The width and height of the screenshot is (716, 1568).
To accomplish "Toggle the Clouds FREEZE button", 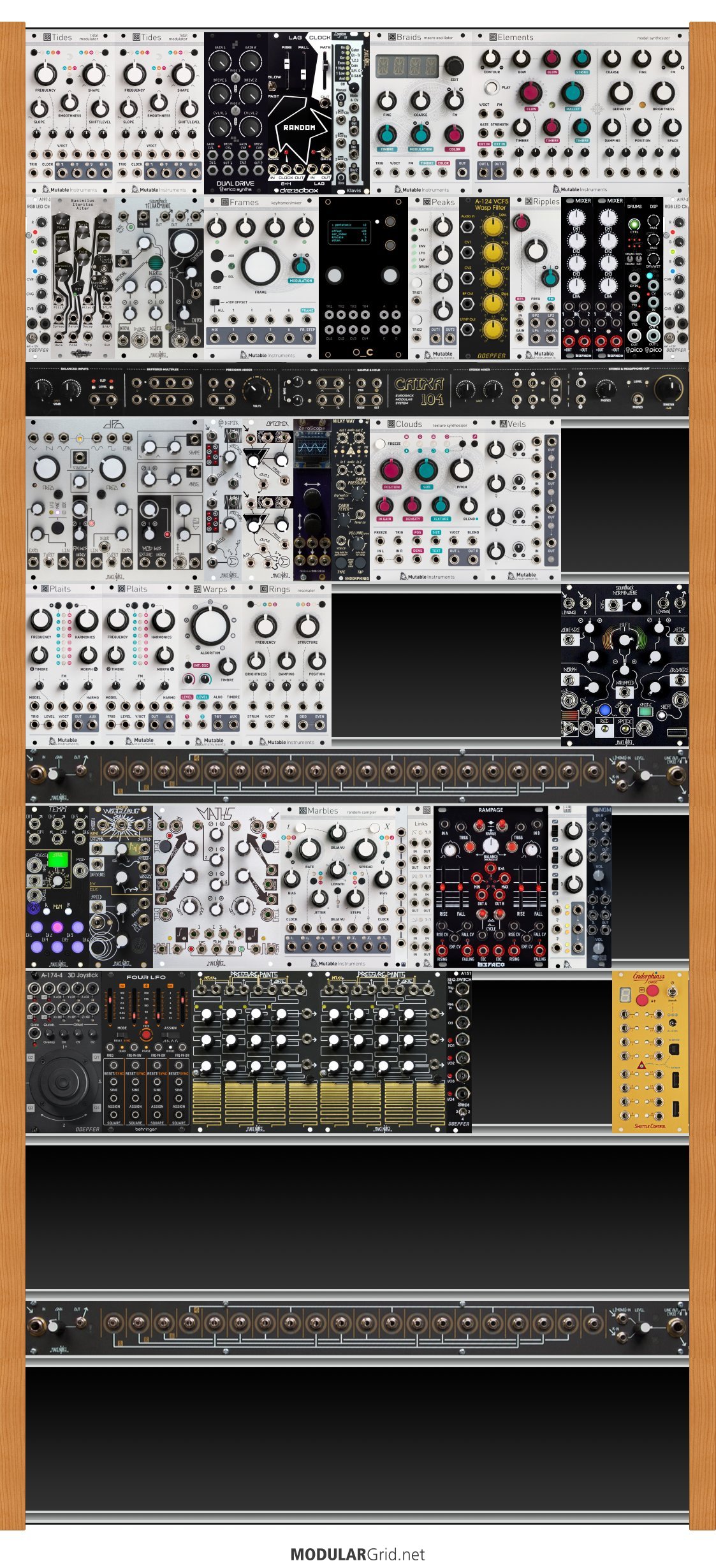I will point(381,444).
